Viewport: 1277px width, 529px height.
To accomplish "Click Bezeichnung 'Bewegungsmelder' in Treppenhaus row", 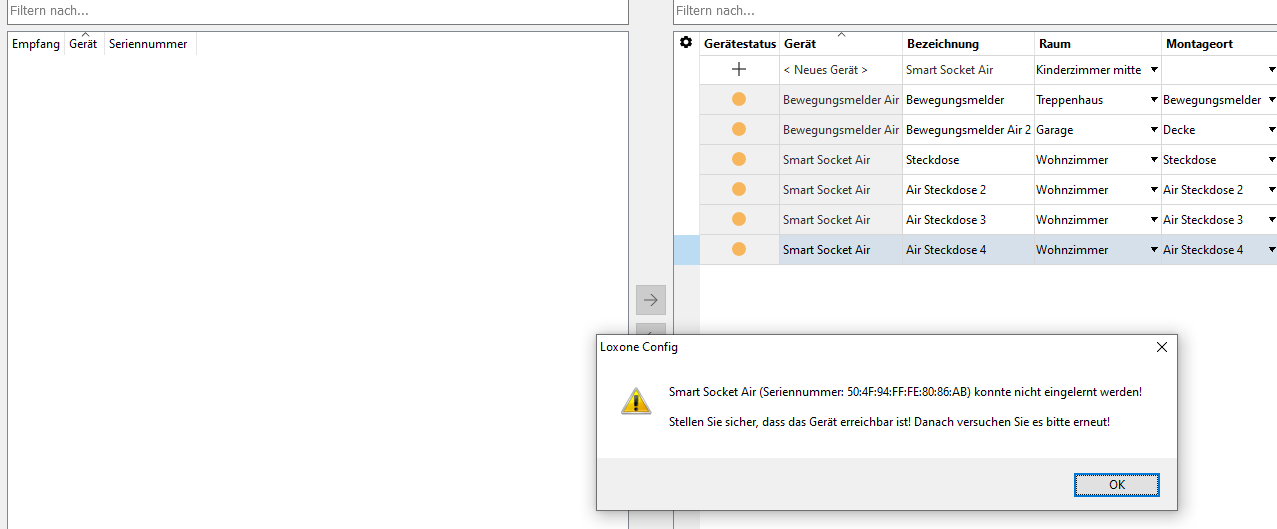I will pyautogui.click(x=968, y=100).
